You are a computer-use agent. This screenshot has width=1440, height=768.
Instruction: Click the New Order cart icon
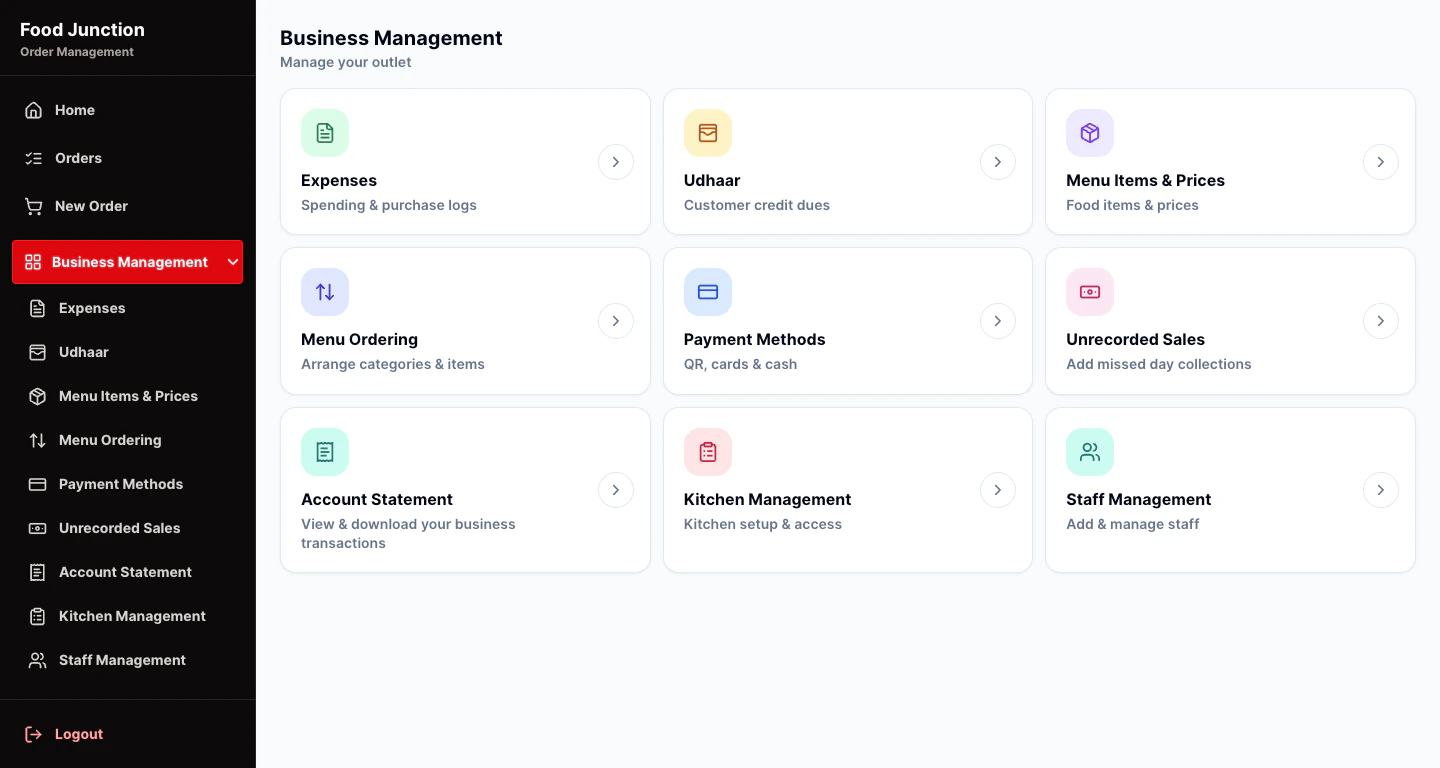click(34, 206)
